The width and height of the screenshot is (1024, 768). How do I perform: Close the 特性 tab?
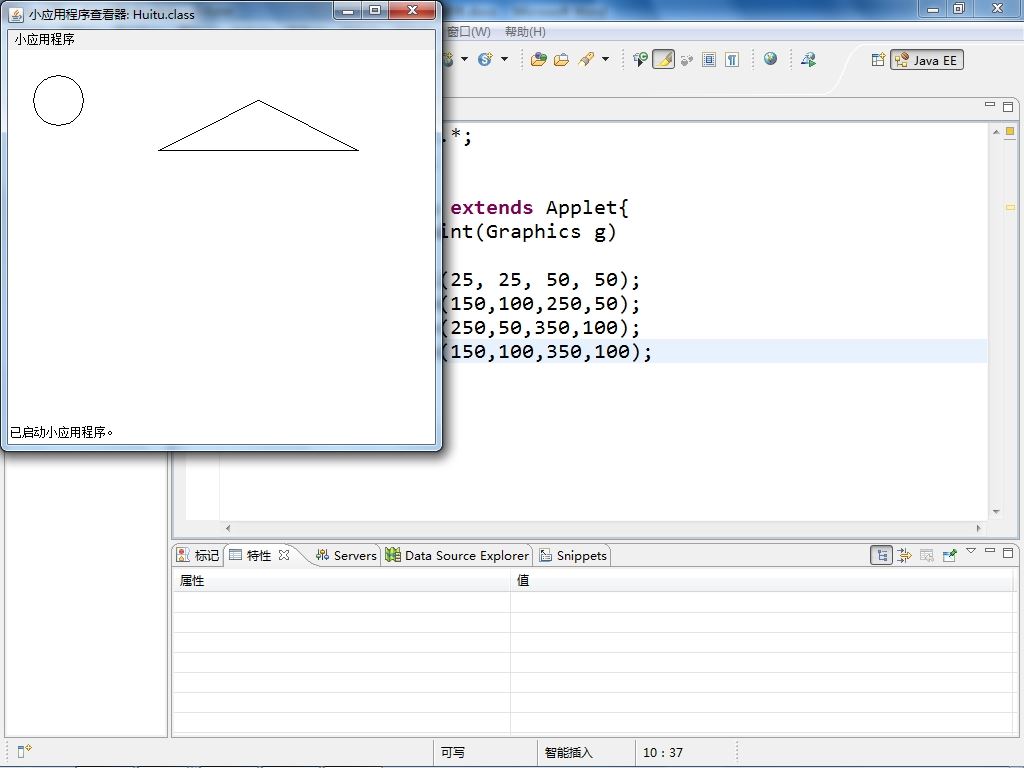pyautogui.click(x=283, y=555)
